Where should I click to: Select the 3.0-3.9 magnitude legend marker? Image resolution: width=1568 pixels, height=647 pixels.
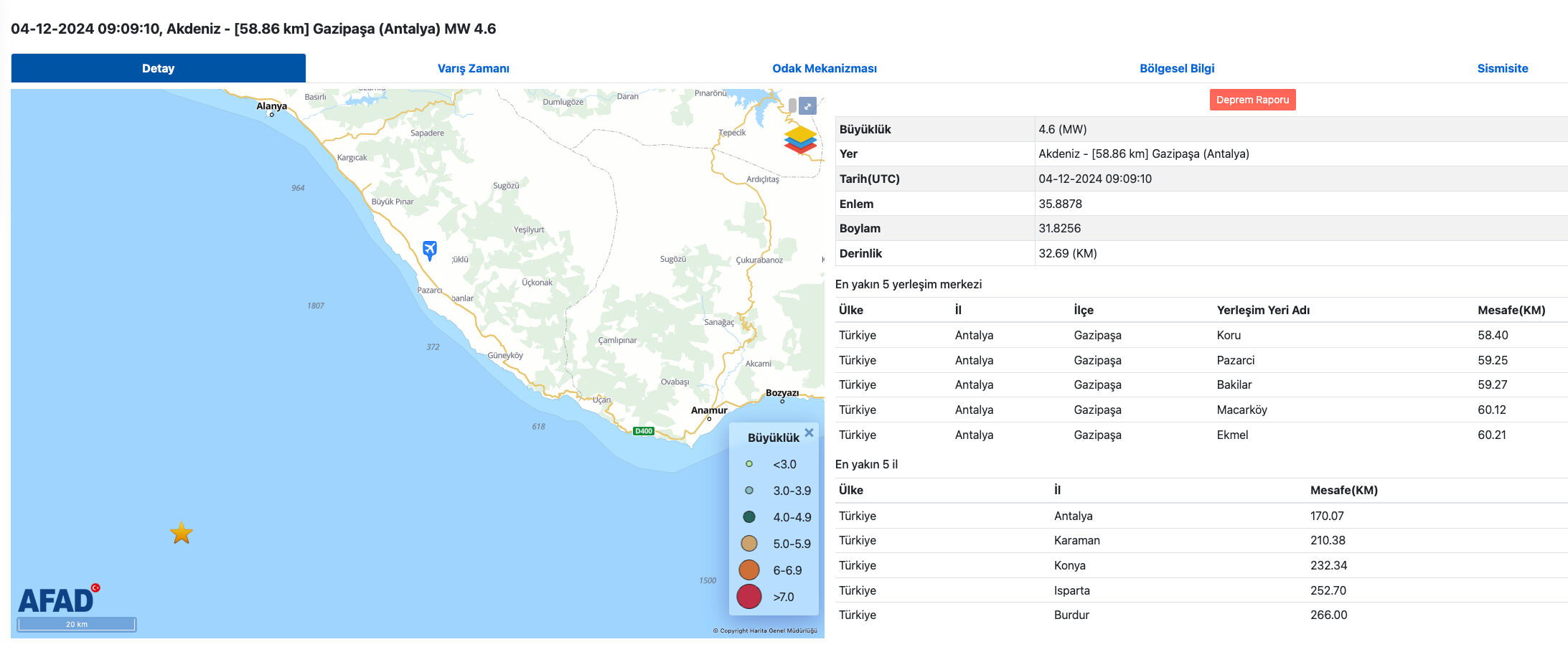click(748, 491)
